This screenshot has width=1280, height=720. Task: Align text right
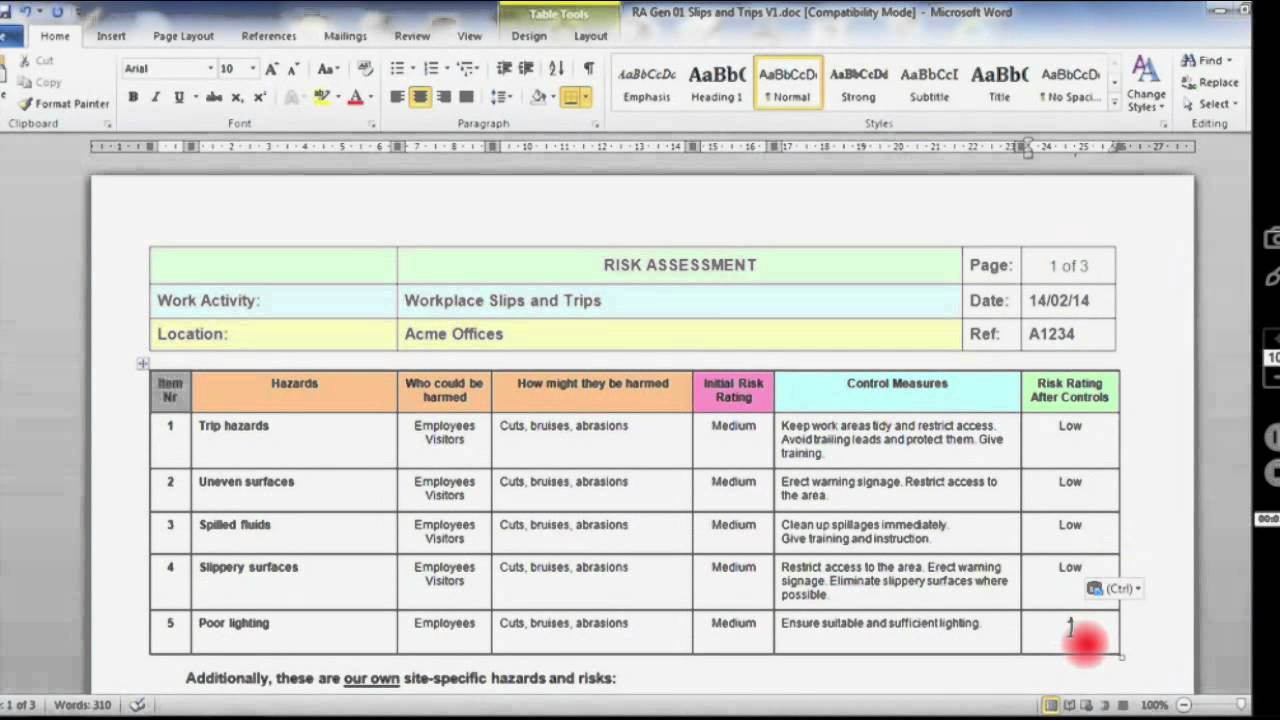coord(443,97)
